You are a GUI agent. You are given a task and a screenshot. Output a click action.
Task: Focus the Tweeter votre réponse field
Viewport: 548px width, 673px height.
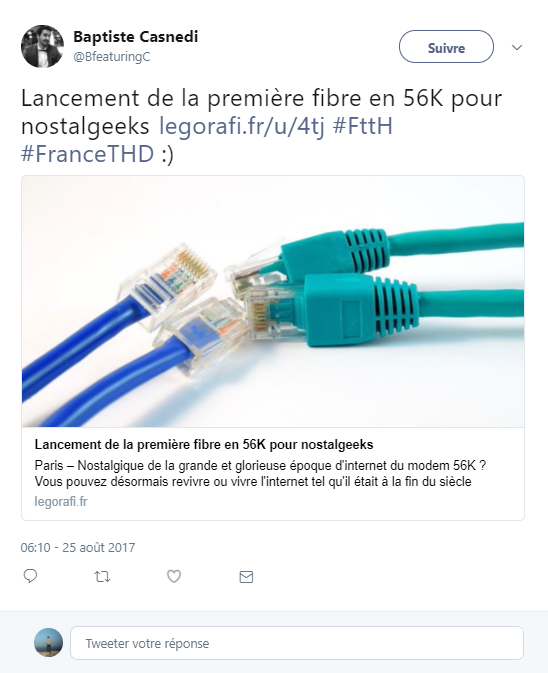[x=297, y=643]
